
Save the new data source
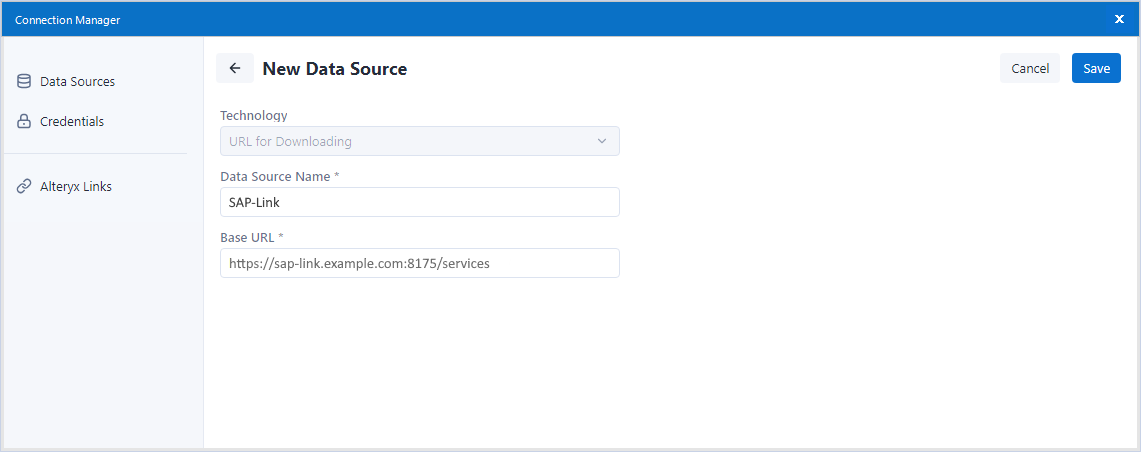pyautogui.click(x=1096, y=68)
